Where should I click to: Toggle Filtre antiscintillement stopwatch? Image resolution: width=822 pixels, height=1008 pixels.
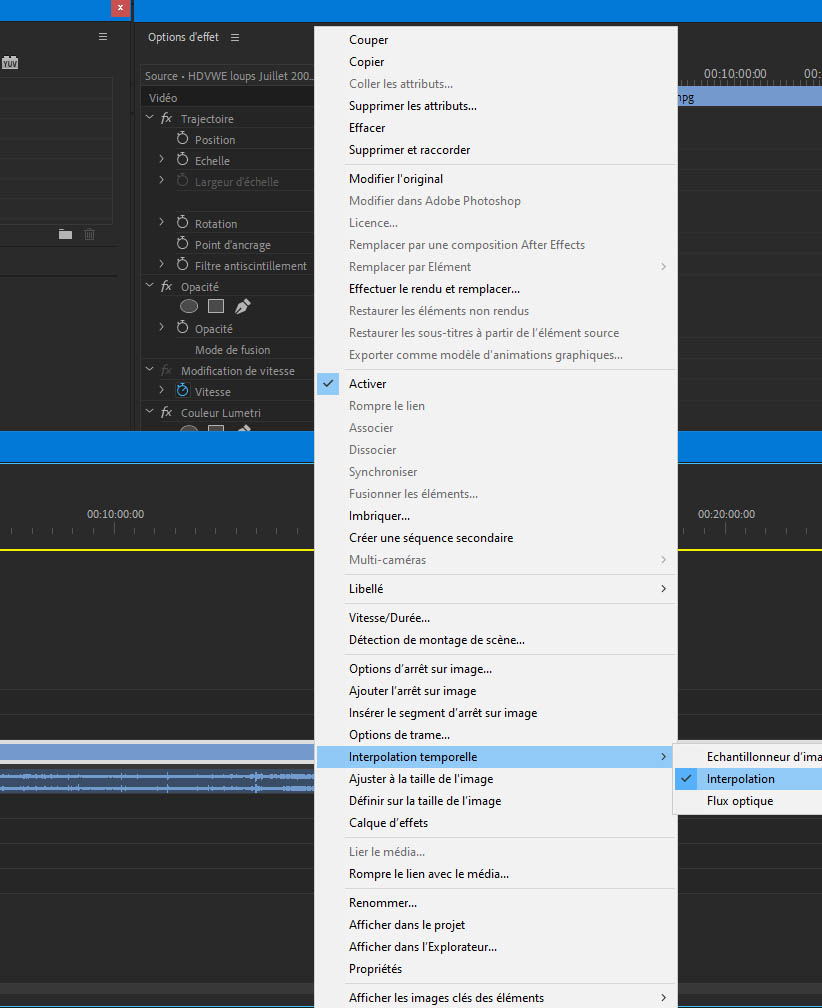[x=183, y=265]
